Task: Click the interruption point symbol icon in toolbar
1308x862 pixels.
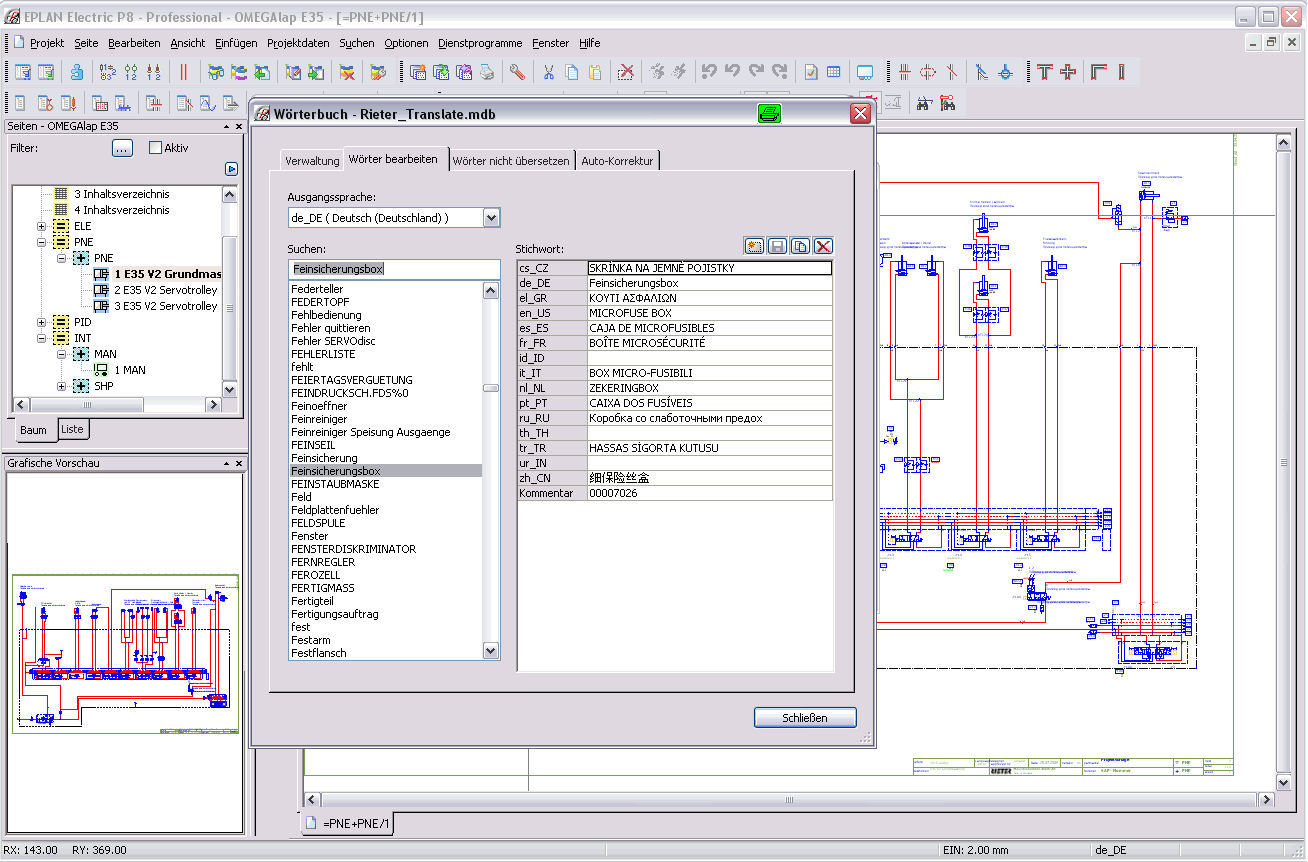Action: [1006, 72]
